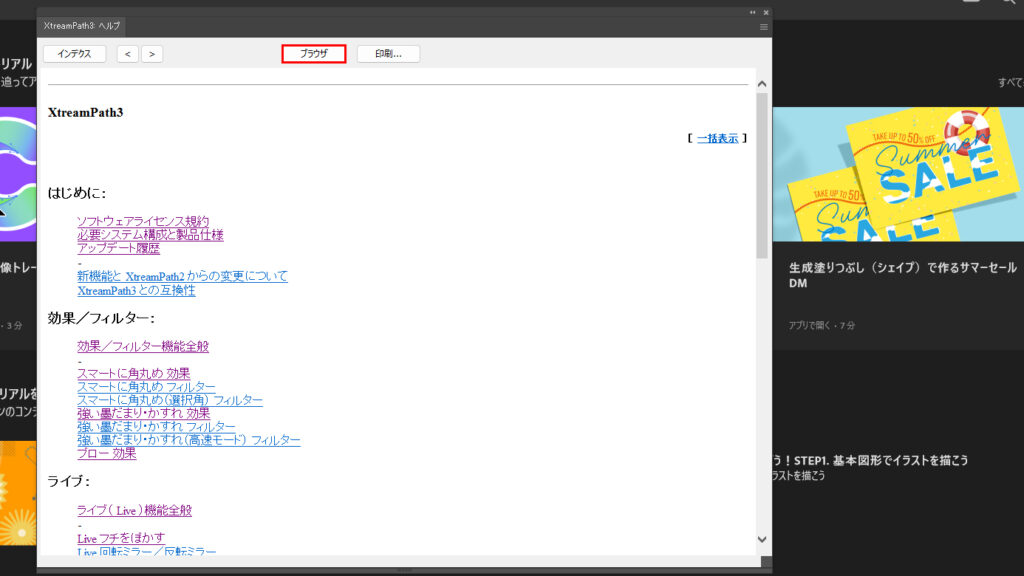Open 強い墨だまり・かすれ フィルター link
The height and width of the screenshot is (576, 1024).
tap(156, 426)
